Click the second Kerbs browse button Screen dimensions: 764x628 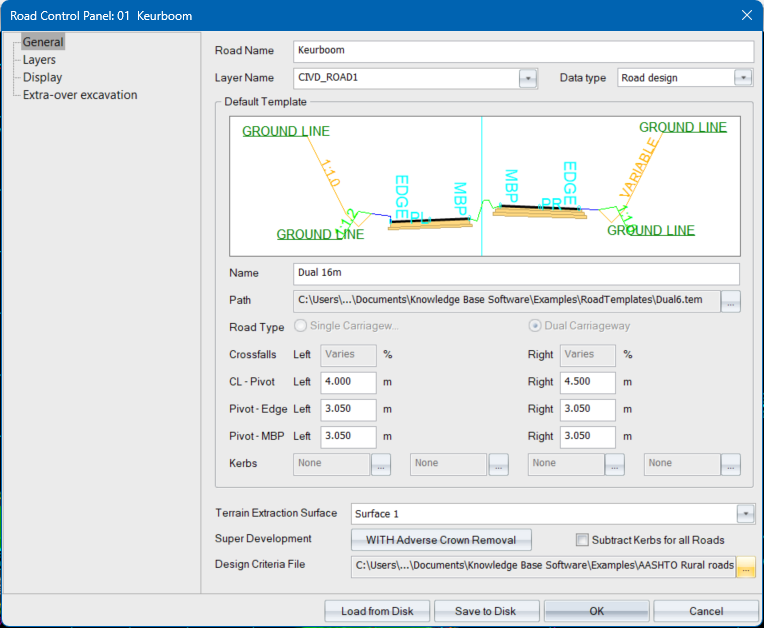coord(498,464)
